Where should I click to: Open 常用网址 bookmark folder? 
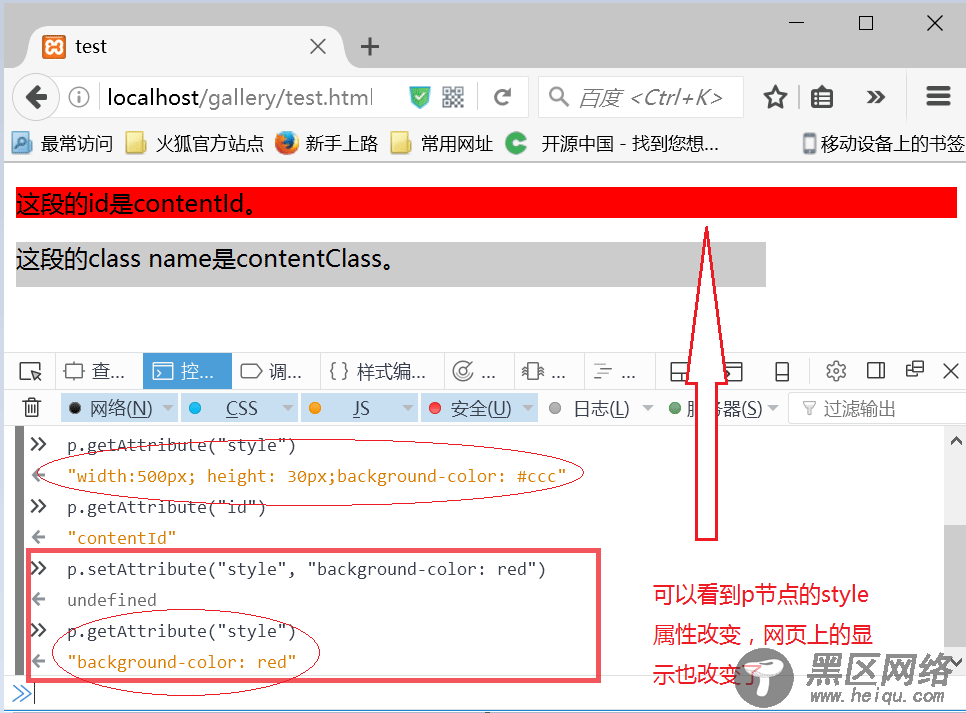[442, 144]
